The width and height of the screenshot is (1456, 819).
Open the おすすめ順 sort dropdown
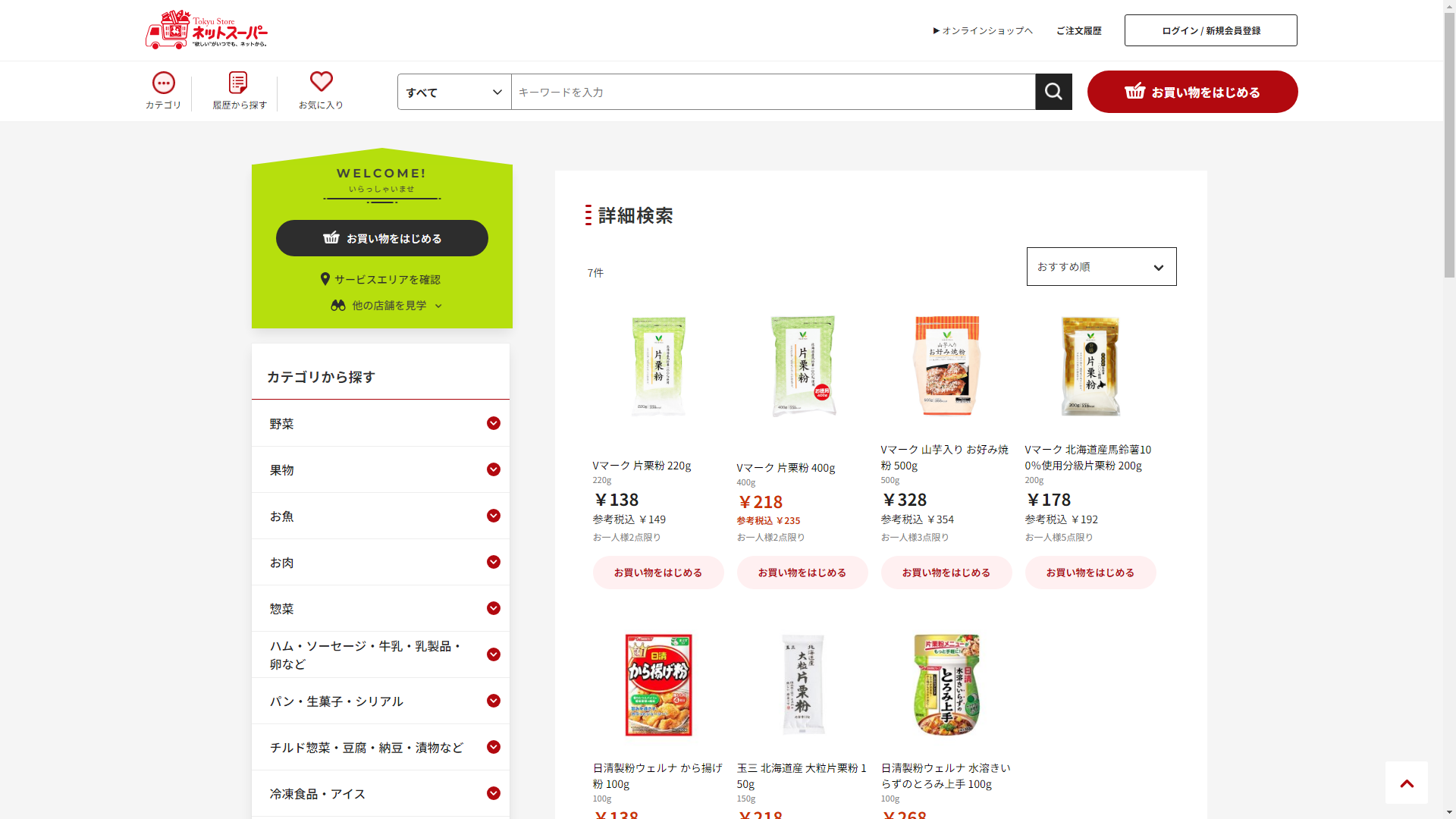pyautogui.click(x=1101, y=267)
